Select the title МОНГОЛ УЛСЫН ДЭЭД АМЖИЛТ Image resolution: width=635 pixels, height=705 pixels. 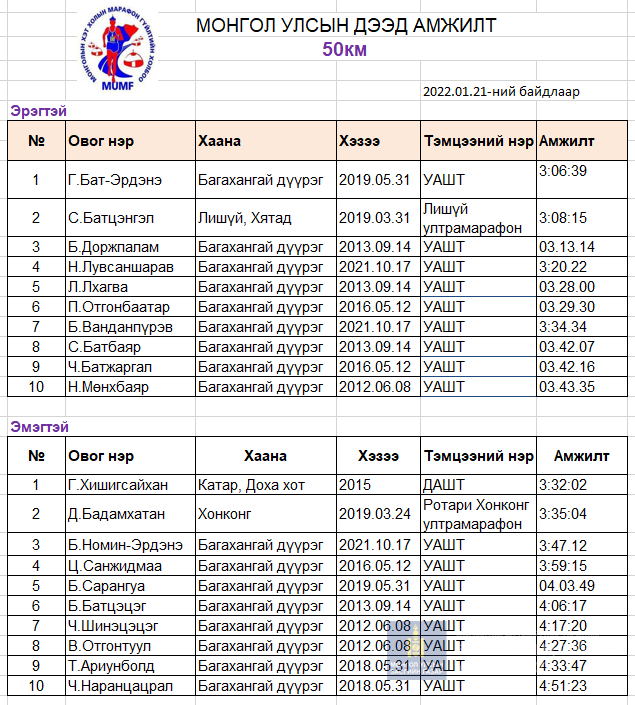[345, 26]
